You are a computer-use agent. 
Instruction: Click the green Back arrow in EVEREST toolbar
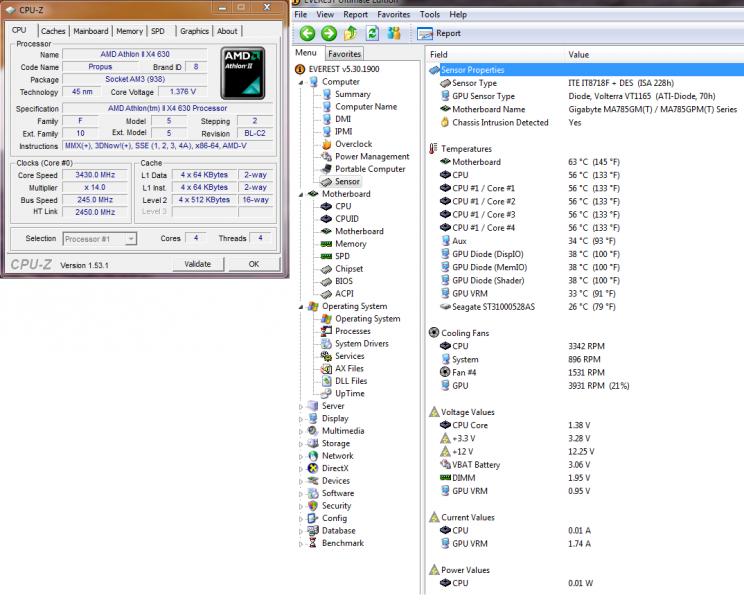coord(307,33)
